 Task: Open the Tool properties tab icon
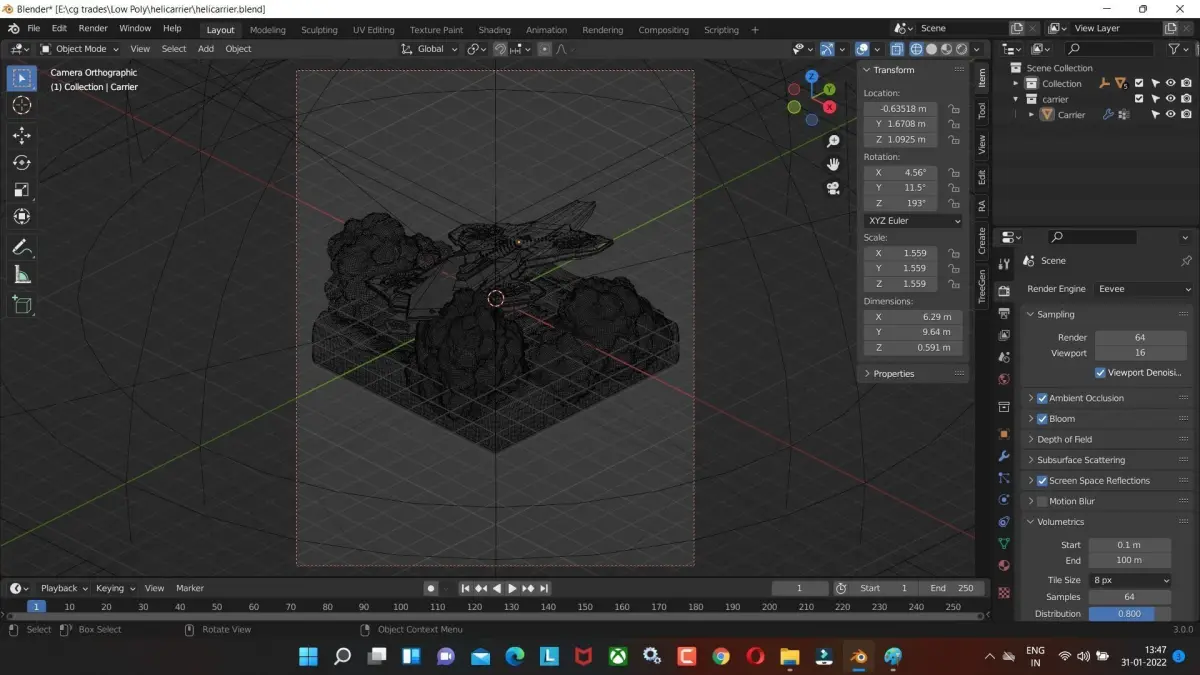tap(1004, 262)
